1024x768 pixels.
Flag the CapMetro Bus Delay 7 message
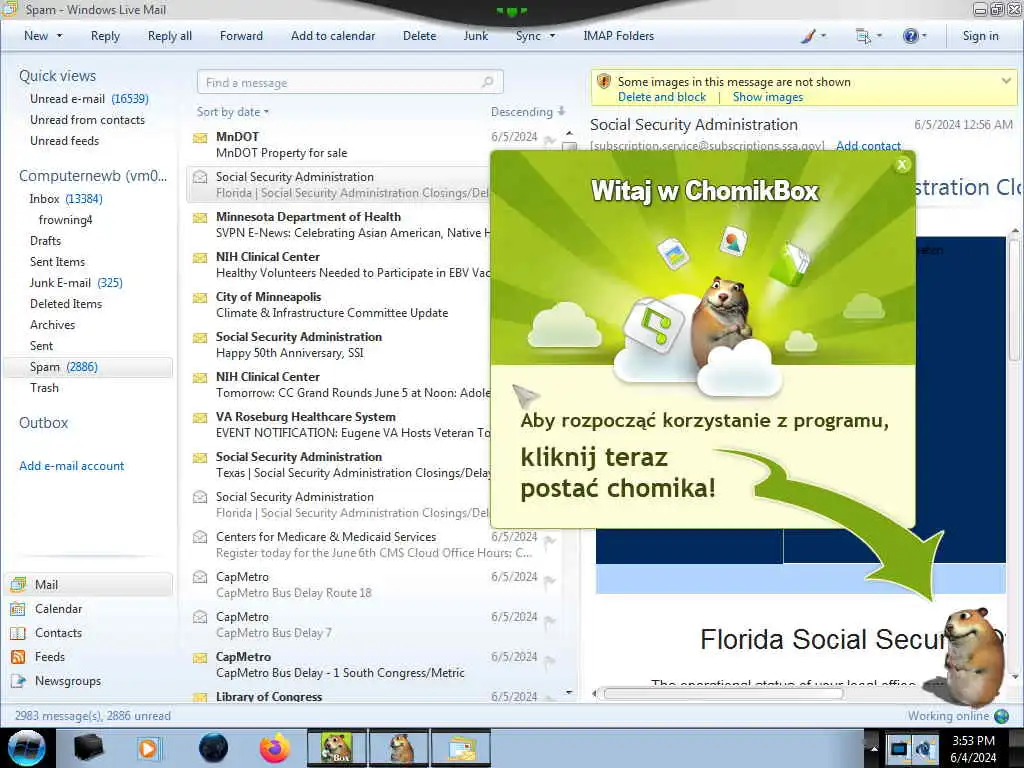pyautogui.click(x=549, y=623)
